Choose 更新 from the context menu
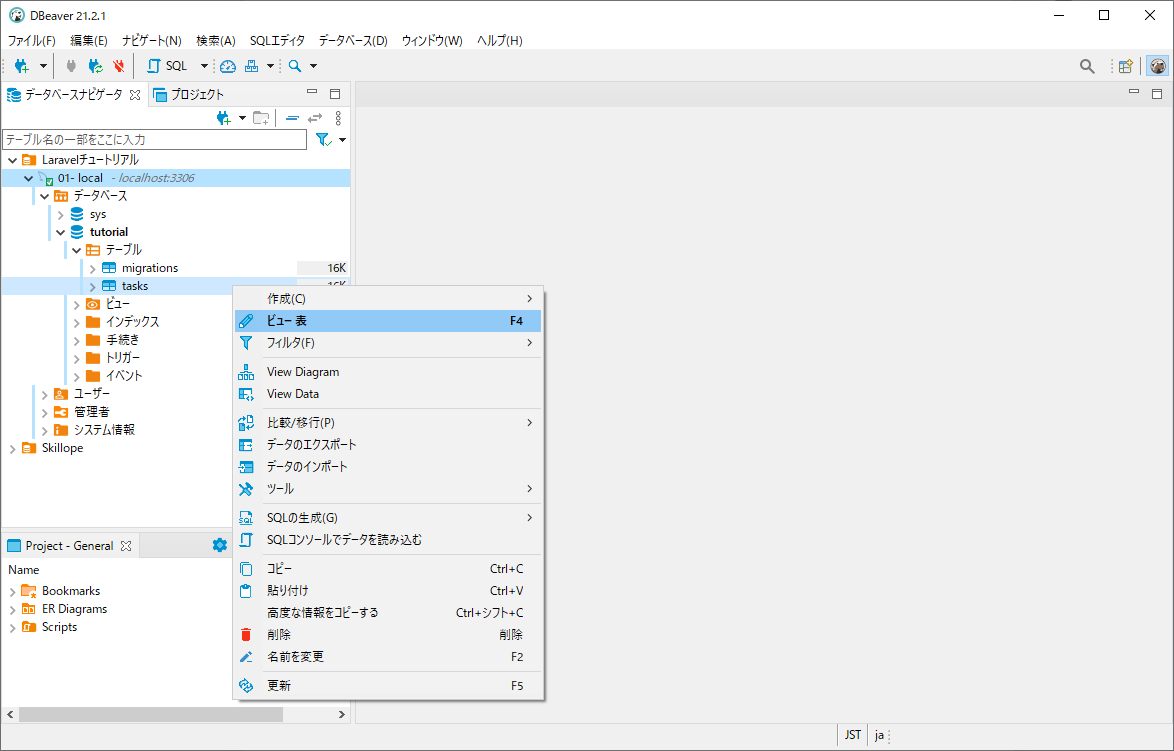This screenshot has width=1174, height=751. coord(388,686)
